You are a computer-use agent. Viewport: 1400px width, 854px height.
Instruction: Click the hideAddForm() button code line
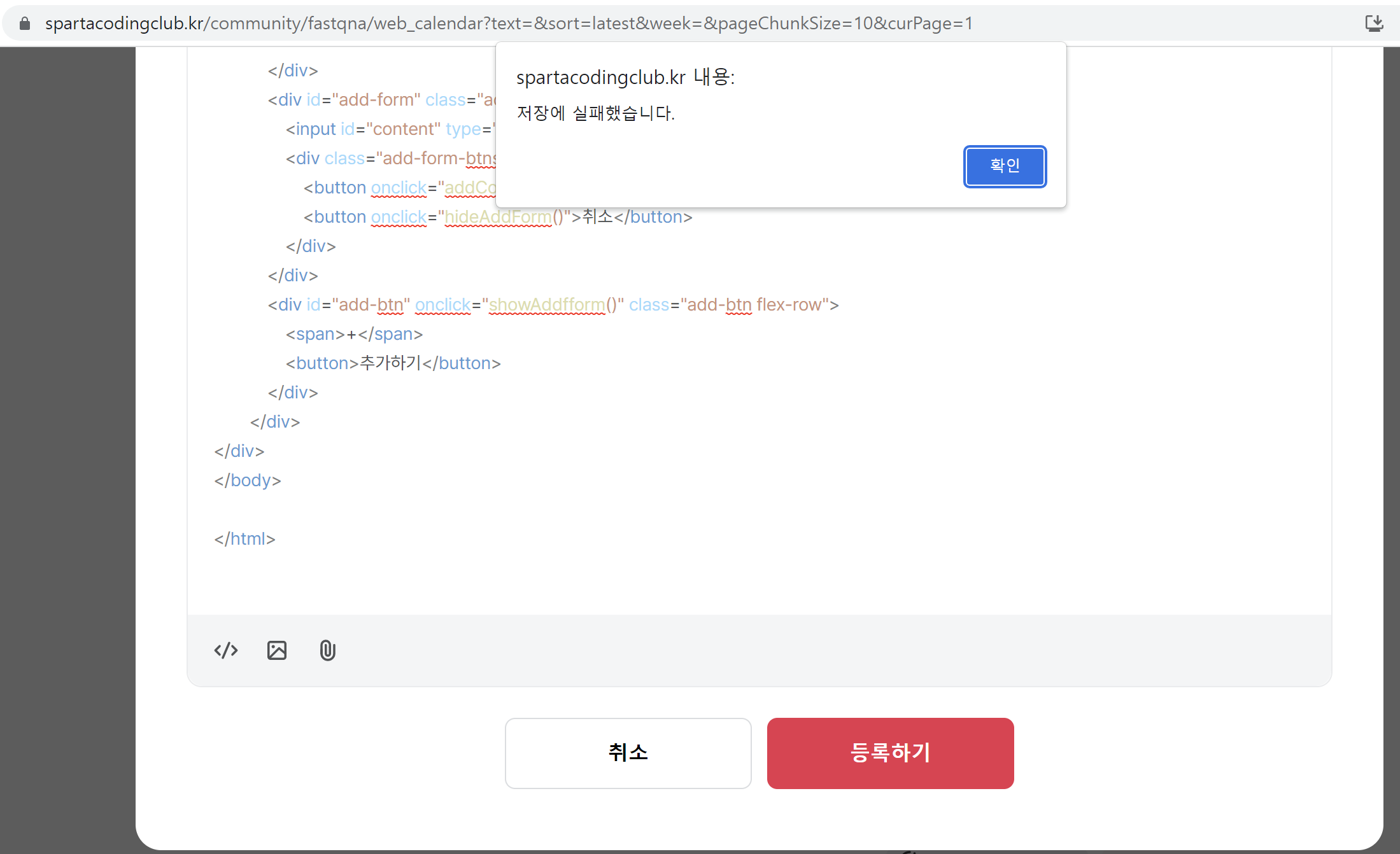[x=498, y=217]
